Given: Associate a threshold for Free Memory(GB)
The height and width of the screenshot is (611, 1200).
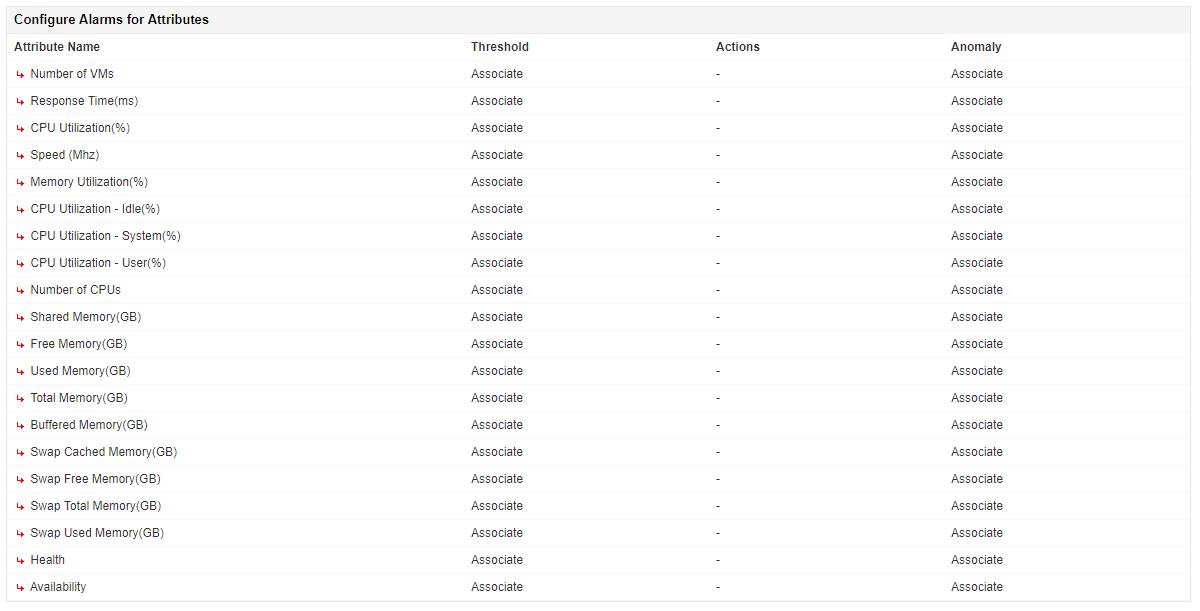Looking at the screenshot, I should (497, 344).
